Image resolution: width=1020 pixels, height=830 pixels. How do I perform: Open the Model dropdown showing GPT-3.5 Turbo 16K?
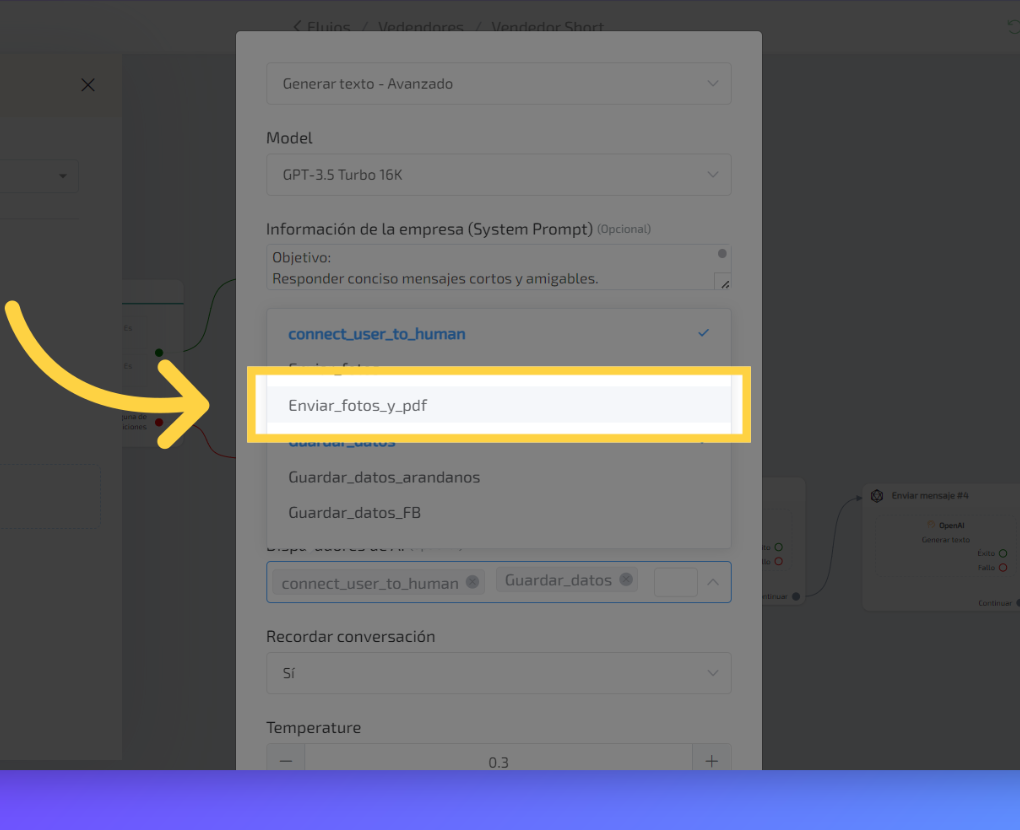(x=498, y=175)
